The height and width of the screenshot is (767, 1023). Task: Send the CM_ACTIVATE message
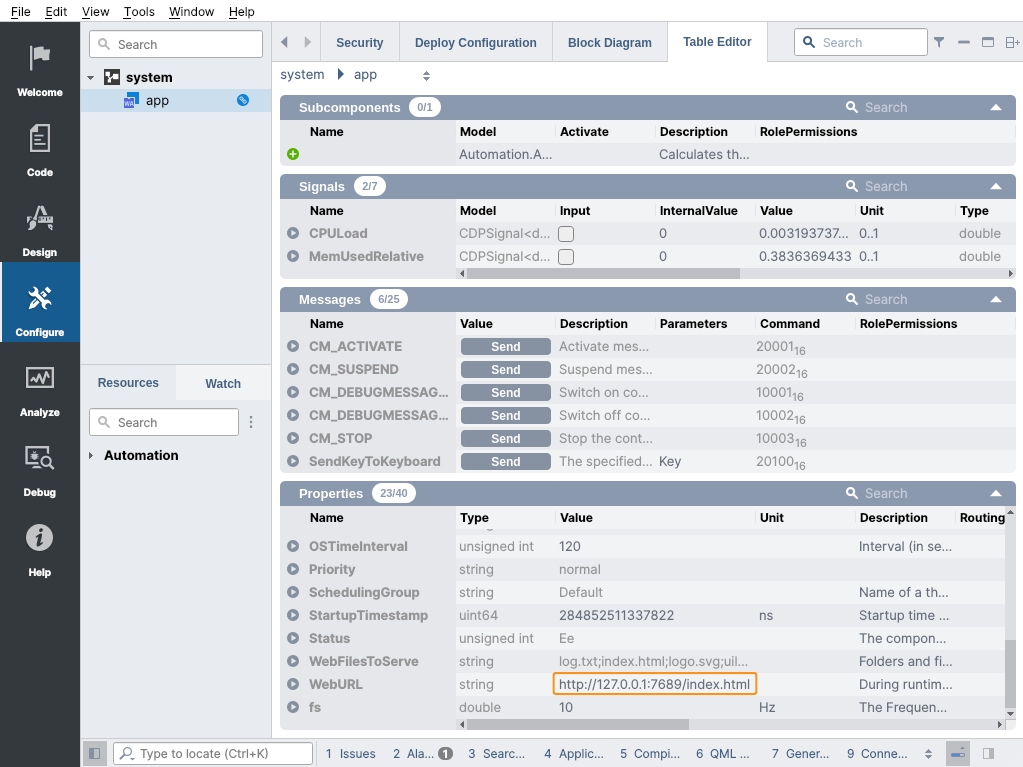(505, 347)
